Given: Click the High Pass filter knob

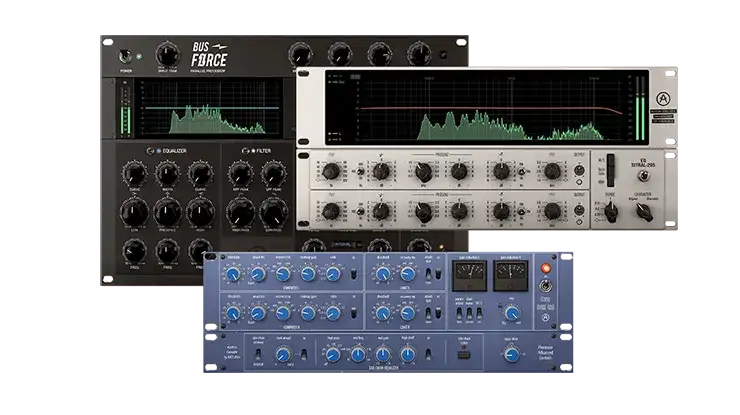Looking at the screenshot, I should (x=241, y=213).
